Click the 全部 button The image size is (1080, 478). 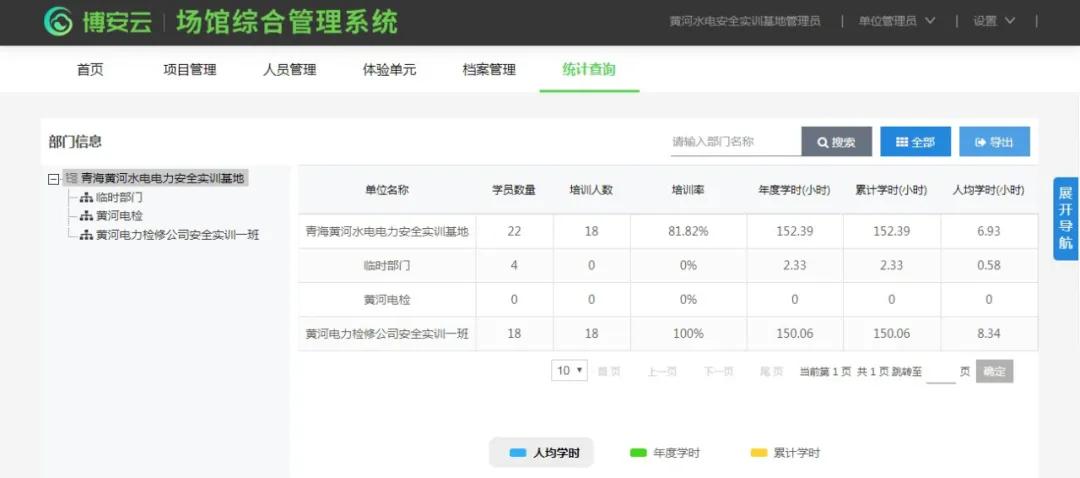[x=915, y=142]
